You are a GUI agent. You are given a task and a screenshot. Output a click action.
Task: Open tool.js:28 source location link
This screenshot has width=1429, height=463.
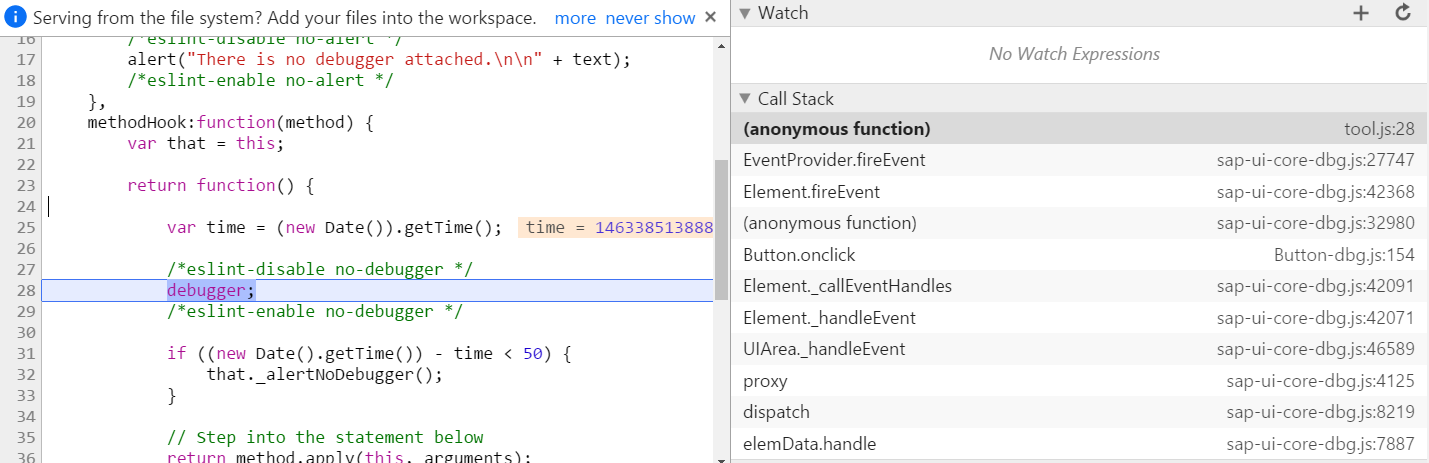(x=1379, y=129)
